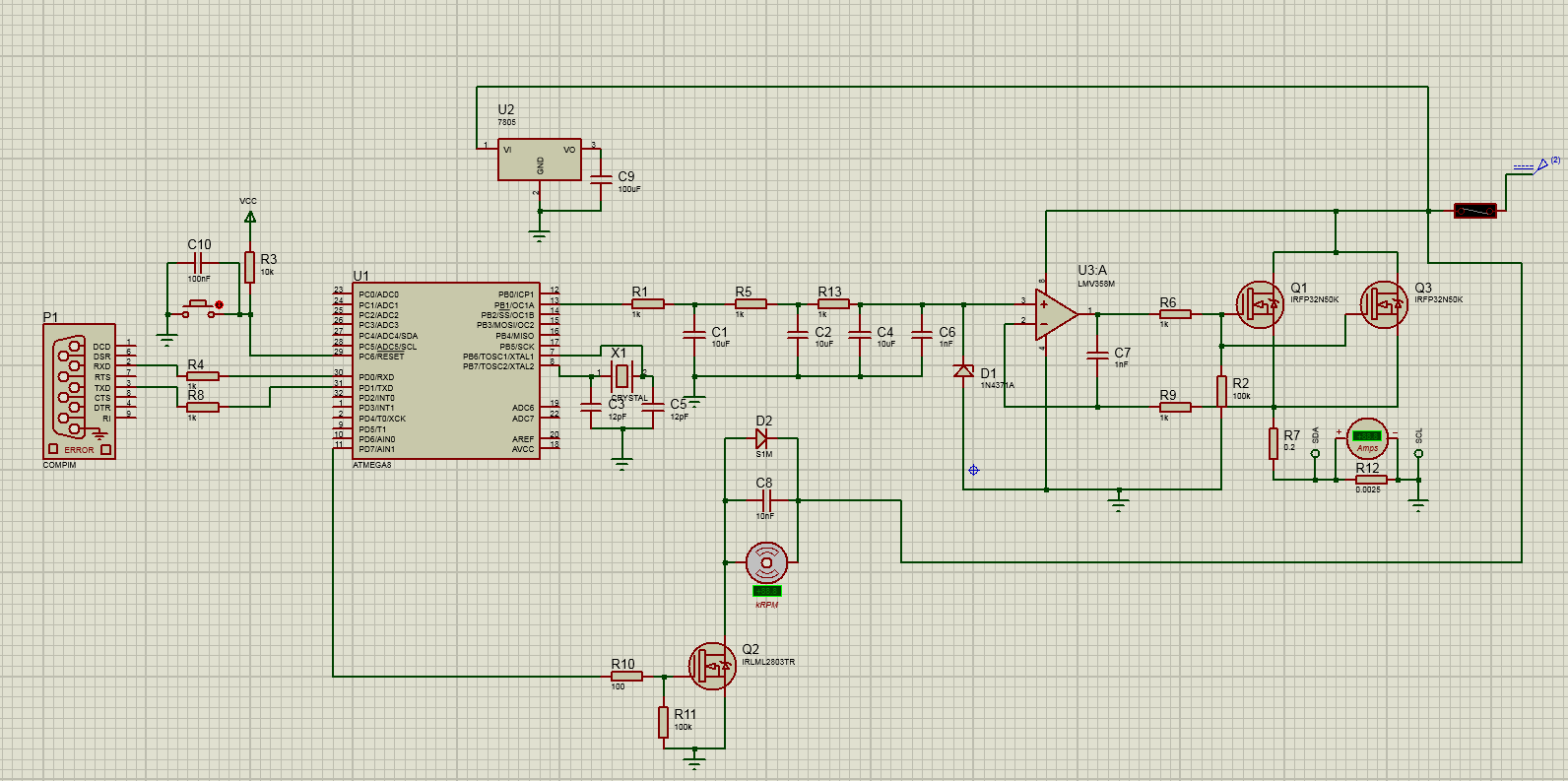This screenshot has height=781, width=1568.
Task: Select the ground symbol right of R12
Action: (x=1418, y=504)
